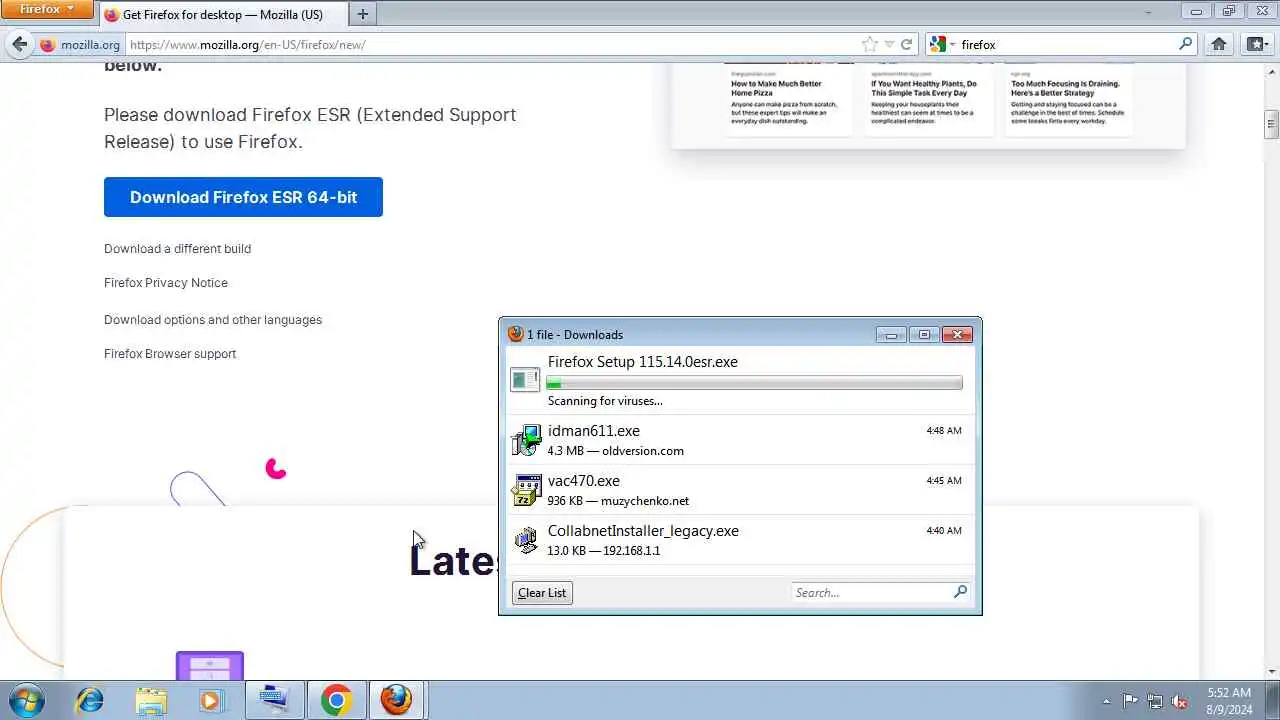1280x720 pixels.
Task: Click vac470.exe file icon
Action: pyautogui.click(x=526, y=490)
